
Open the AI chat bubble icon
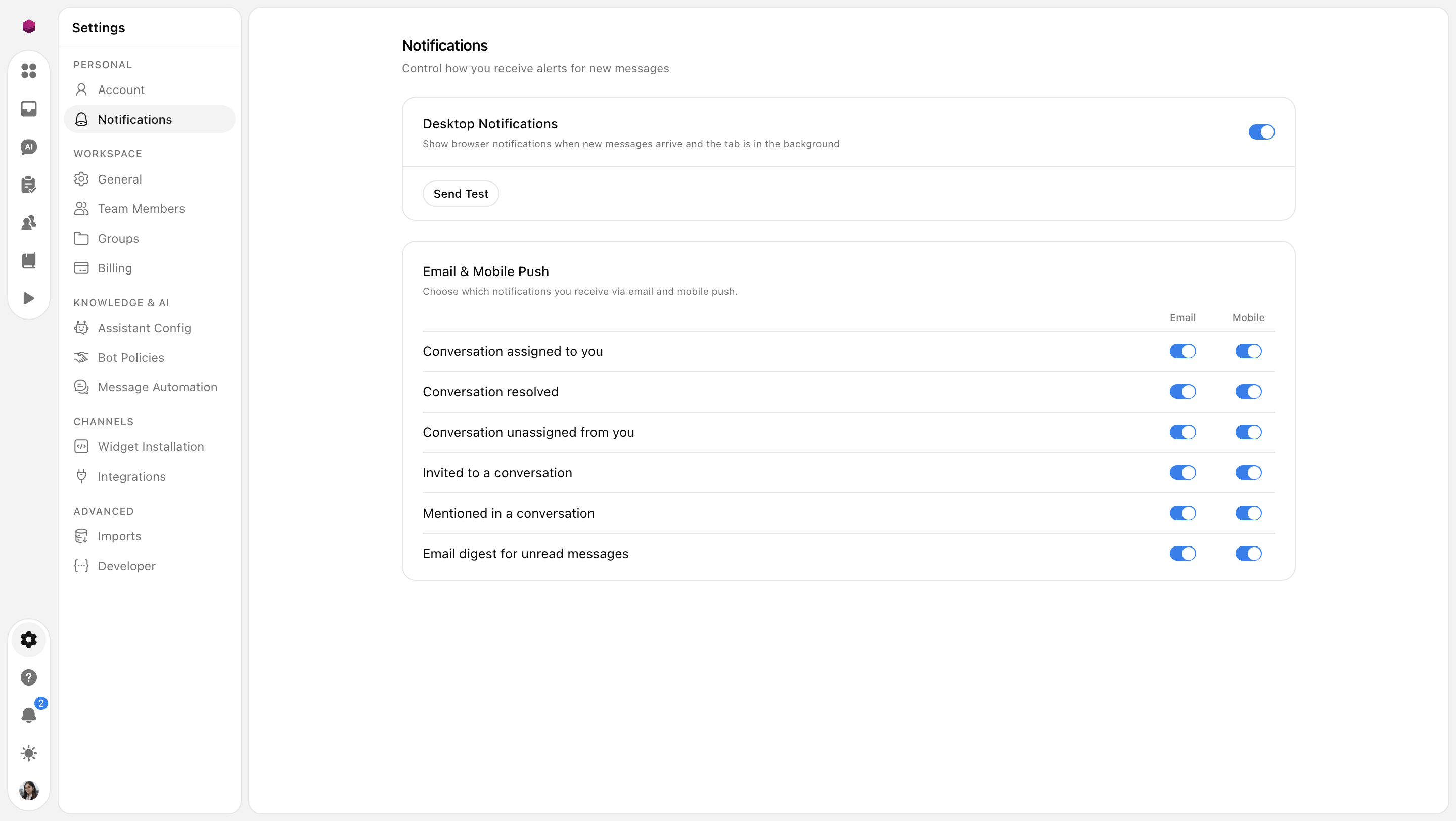pyautogui.click(x=29, y=147)
